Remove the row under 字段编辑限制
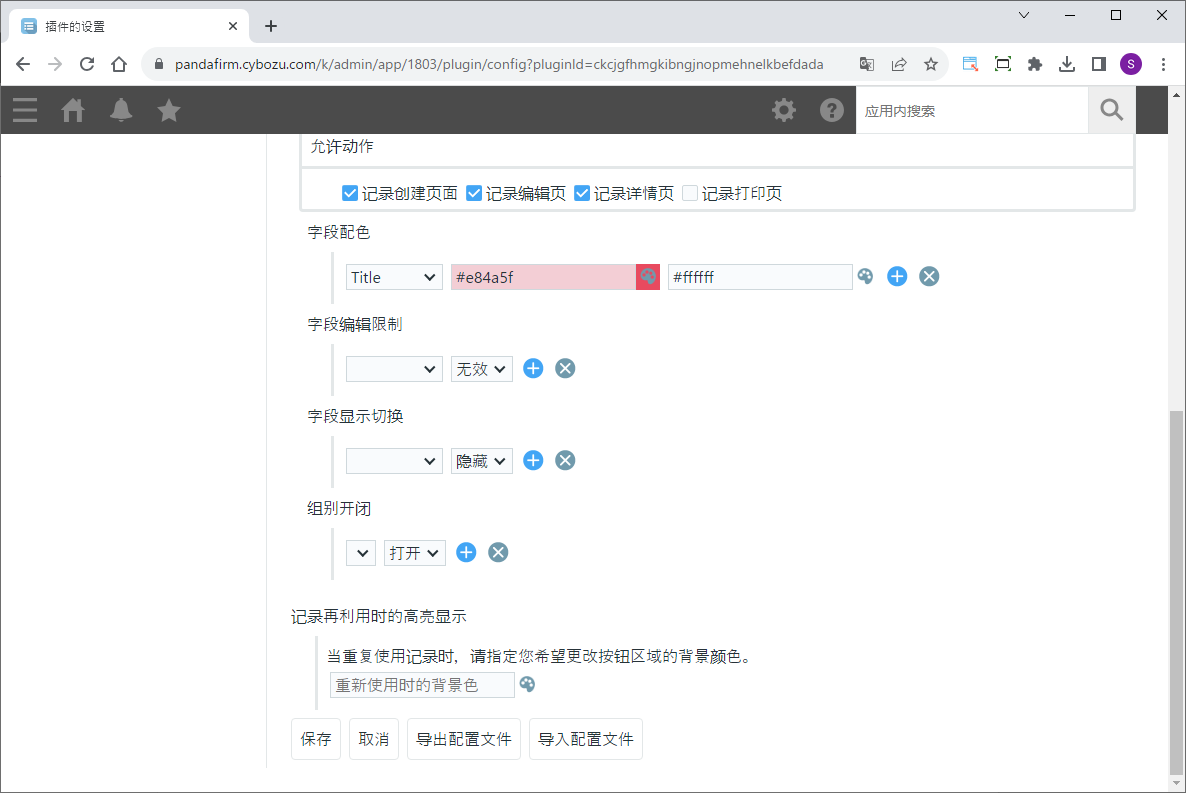The height and width of the screenshot is (793, 1186). point(565,369)
